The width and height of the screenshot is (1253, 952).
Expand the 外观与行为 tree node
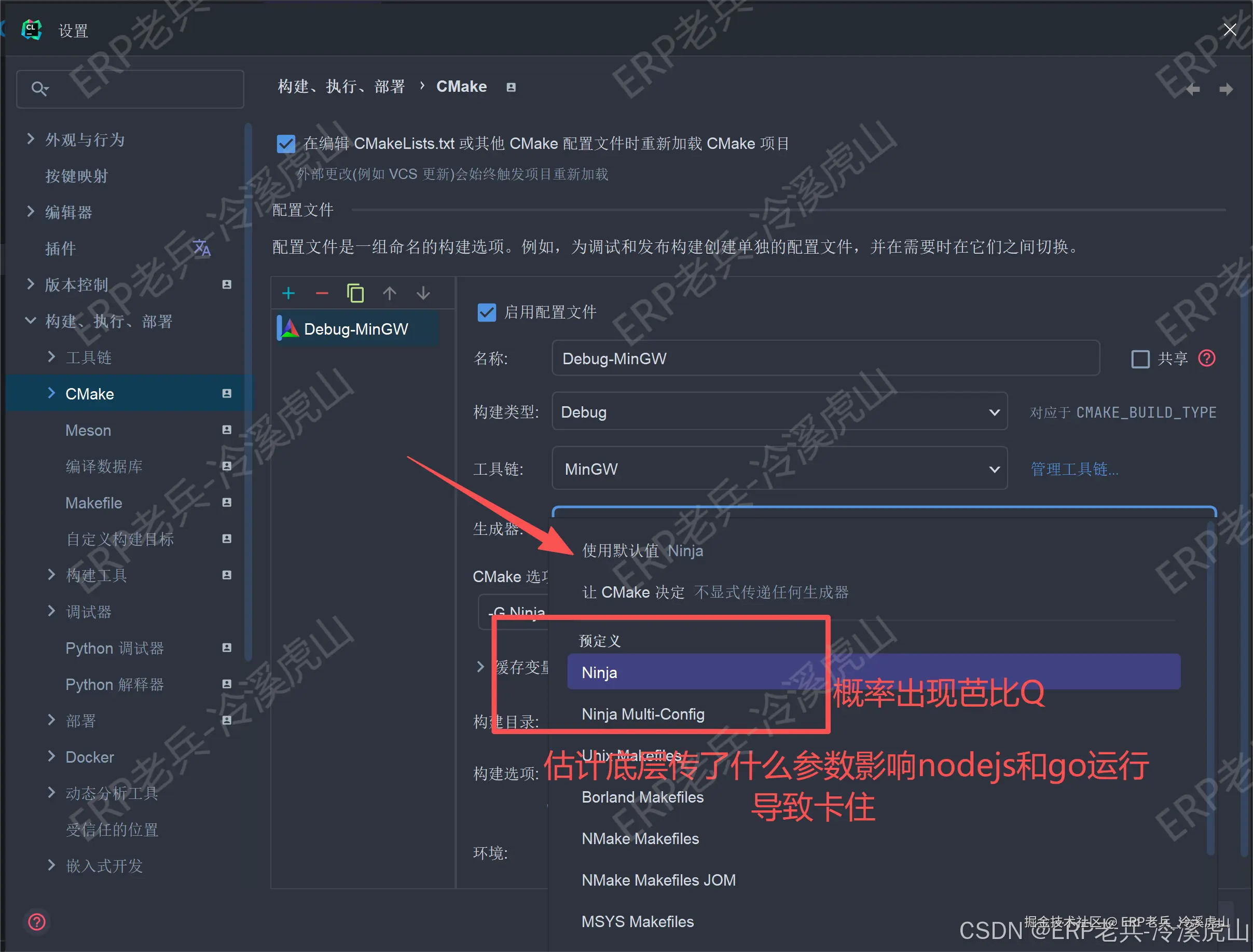pos(31,140)
